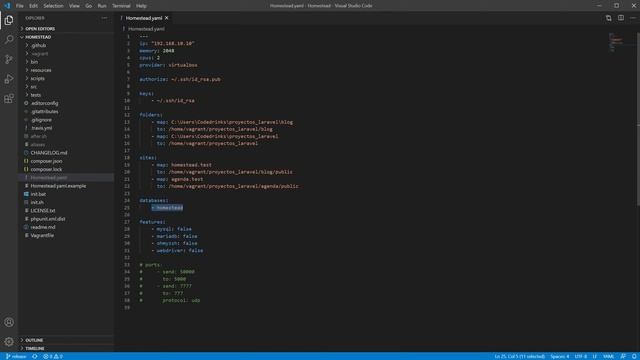Open the init.sh file
The width and height of the screenshot is (640, 360).
pos(37,202)
